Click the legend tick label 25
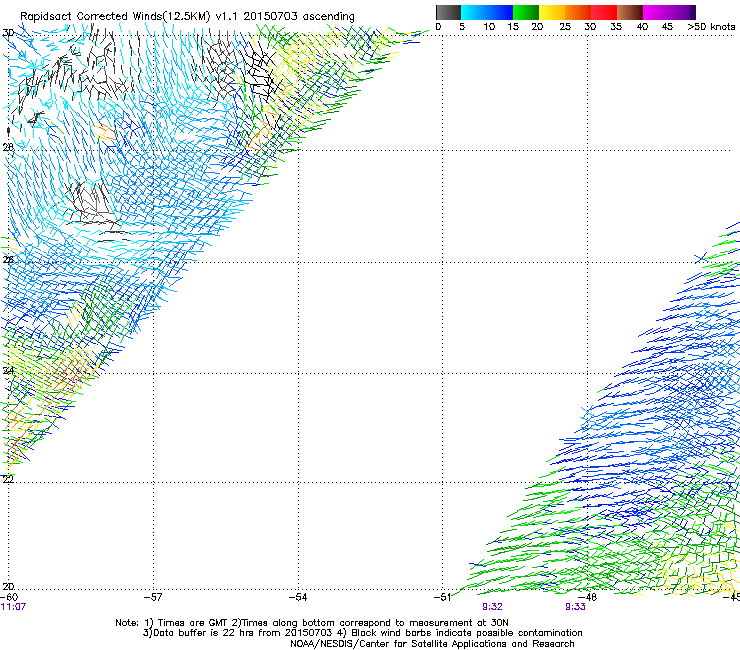This screenshot has height=650, width=740. point(565,27)
